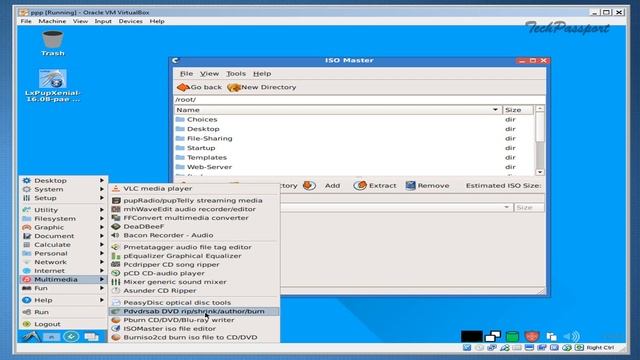Click the file list scrollbar down arrow
This screenshot has height=360, width=640.
coord(540,172)
